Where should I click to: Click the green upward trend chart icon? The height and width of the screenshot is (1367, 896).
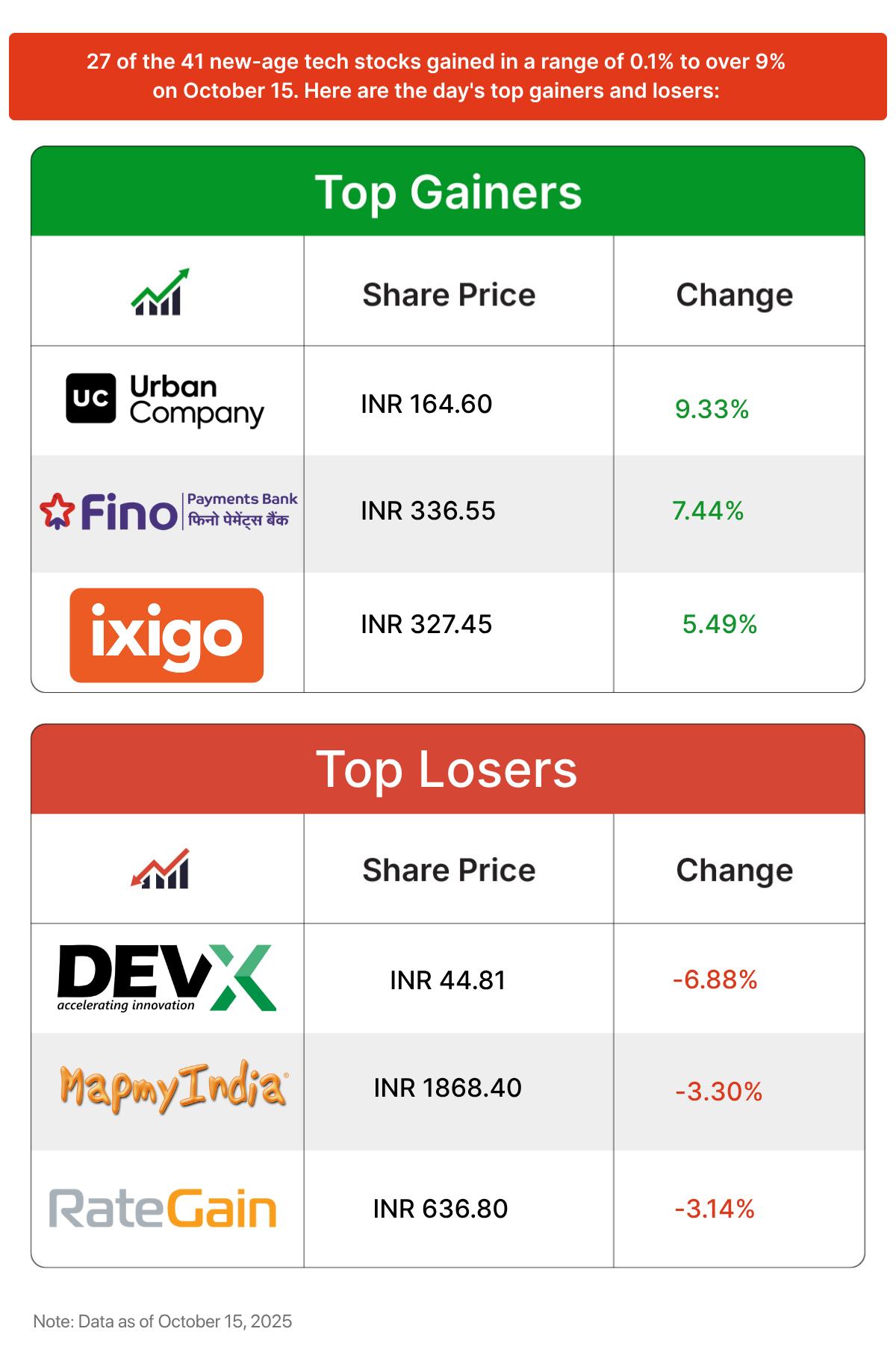click(x=160, y=292)
